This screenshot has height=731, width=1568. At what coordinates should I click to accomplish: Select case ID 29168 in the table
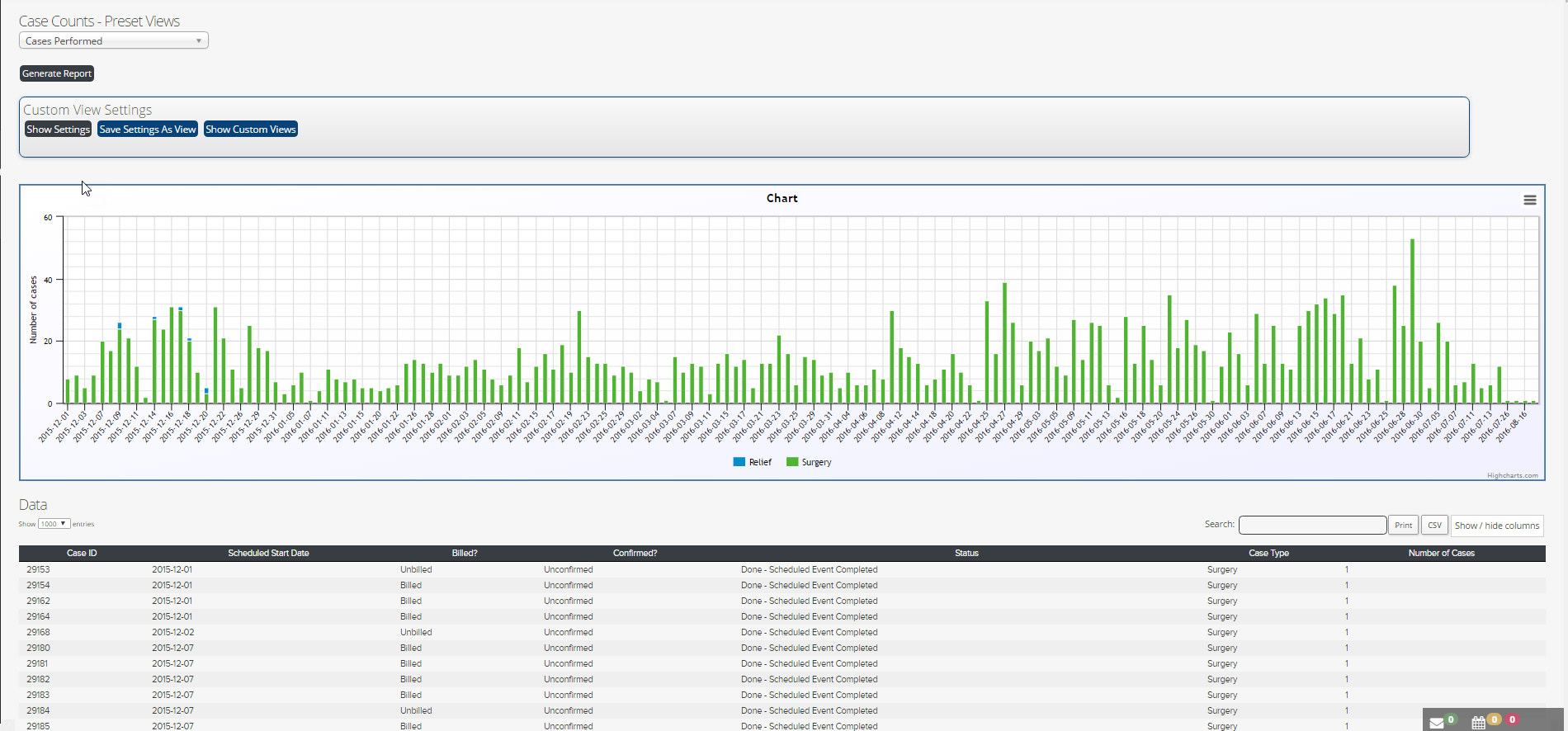coord(38,632)
